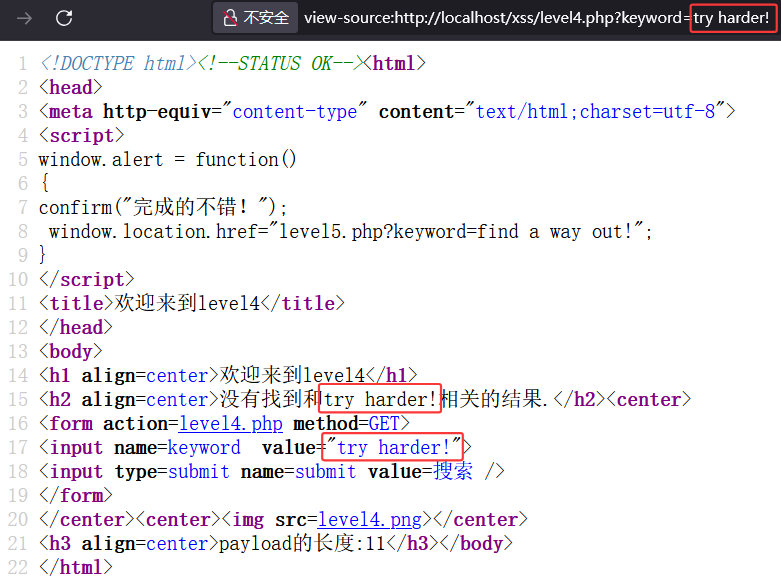Click the h3 tag name on line 21
The height and width of the screenshot is (579, 781).
60,544
